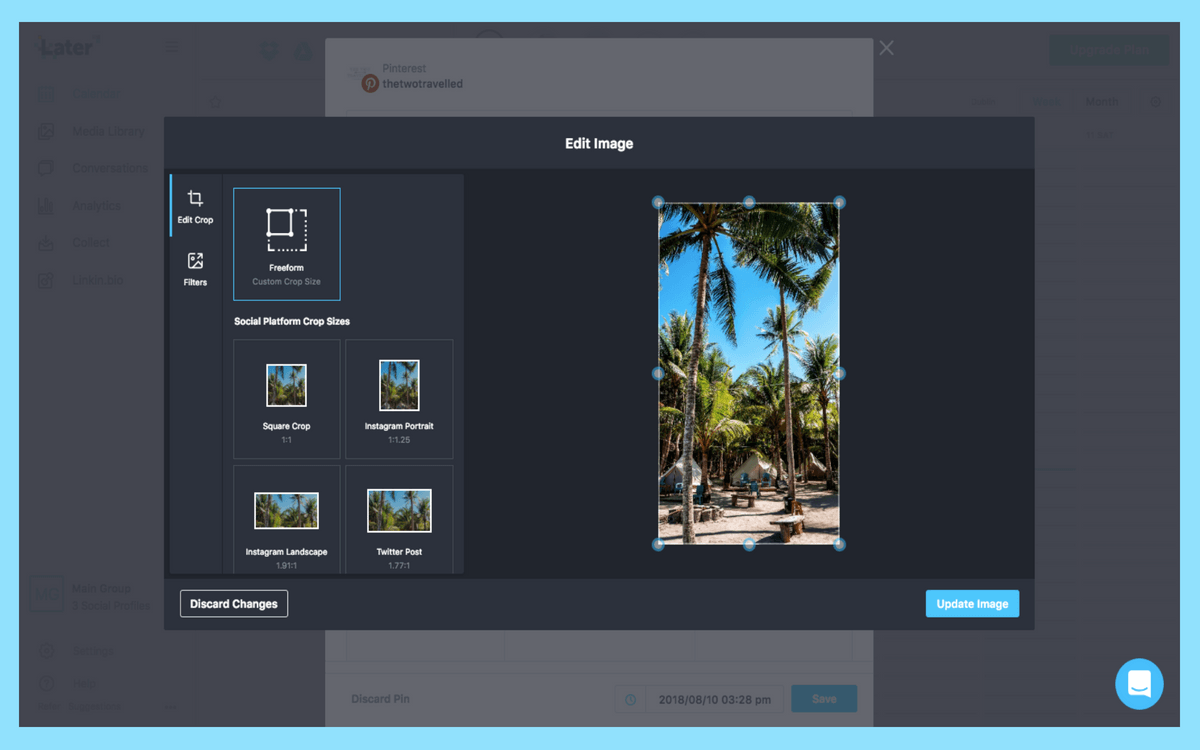The image size is (1200, 750).
Task: Click the Save button in background window
Action: click(824, 699)
